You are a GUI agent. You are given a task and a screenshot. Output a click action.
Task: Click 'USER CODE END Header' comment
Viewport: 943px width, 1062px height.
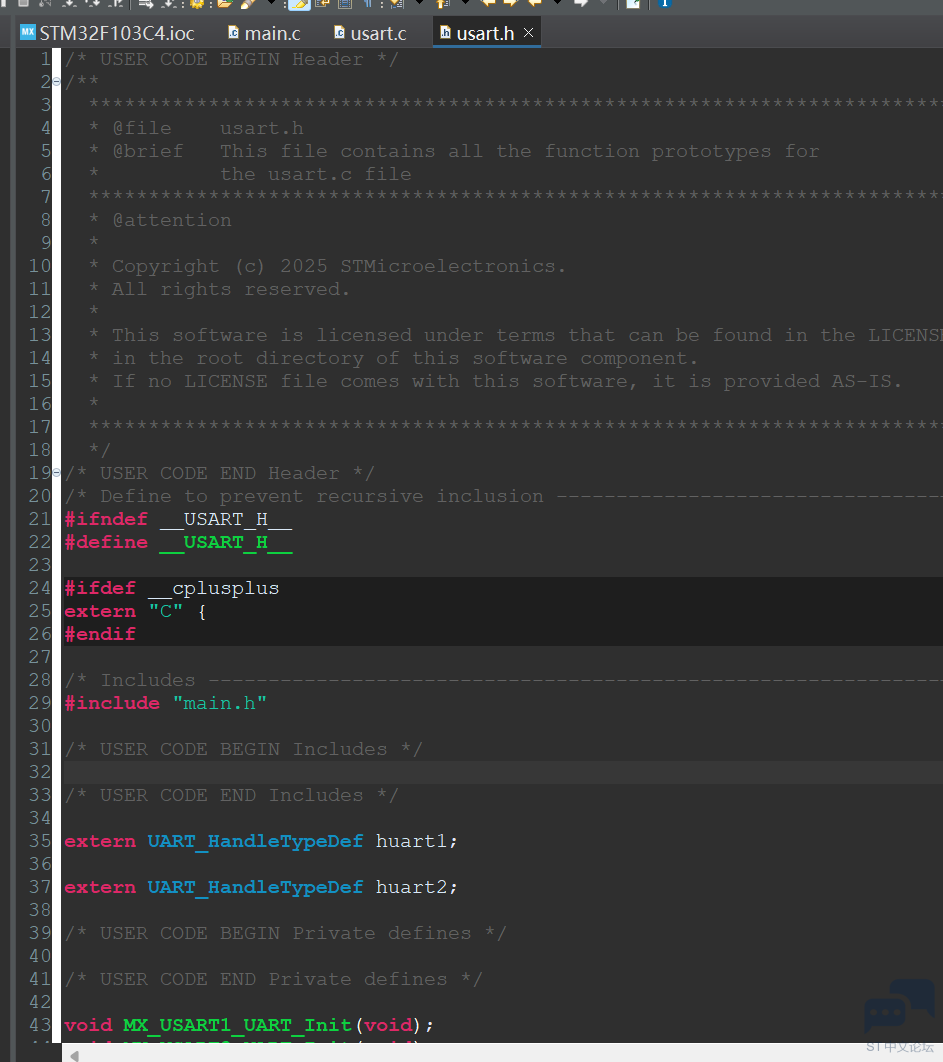pyautogui.click(x=219, y=473)
